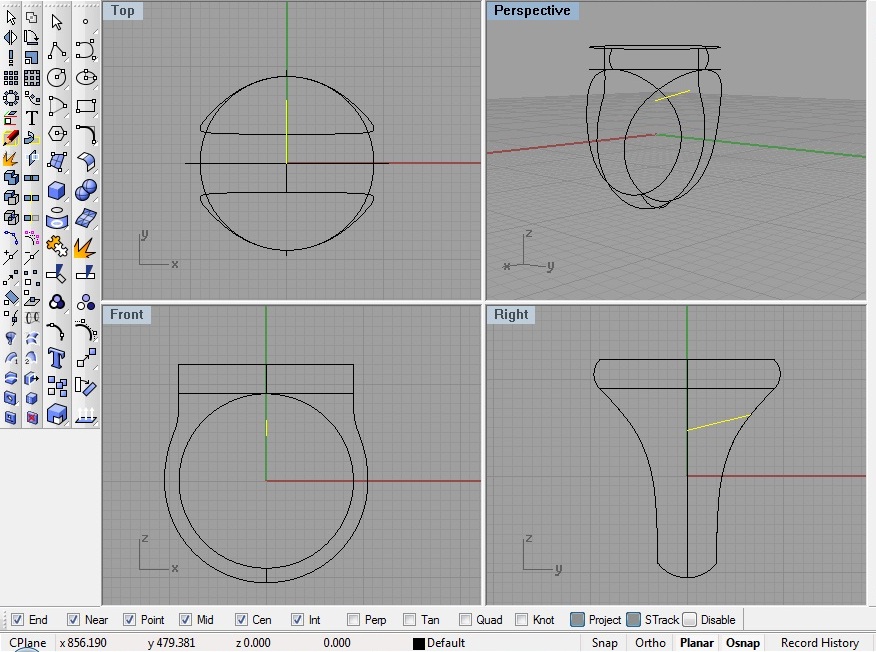Uncheck the Point osnap checkbox
876x652 pixels.
[129, 620]
